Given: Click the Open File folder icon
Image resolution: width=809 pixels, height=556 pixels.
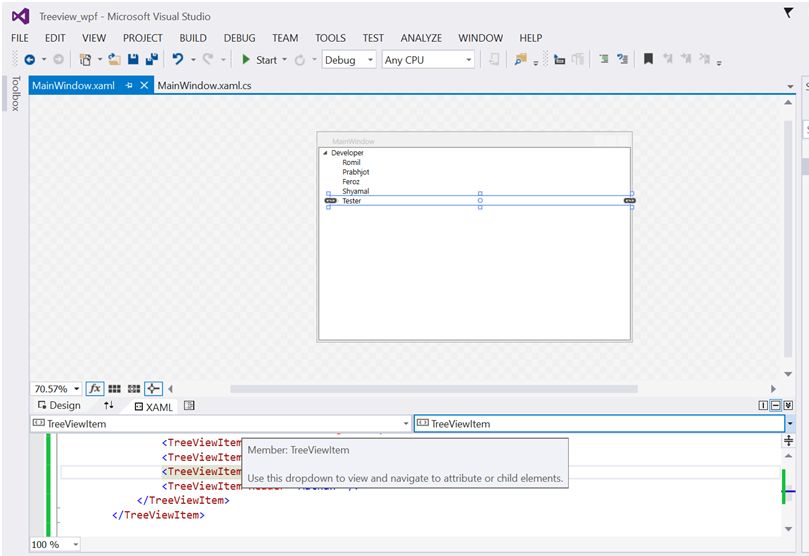Looking at the screenshot, I should (115, 60).
